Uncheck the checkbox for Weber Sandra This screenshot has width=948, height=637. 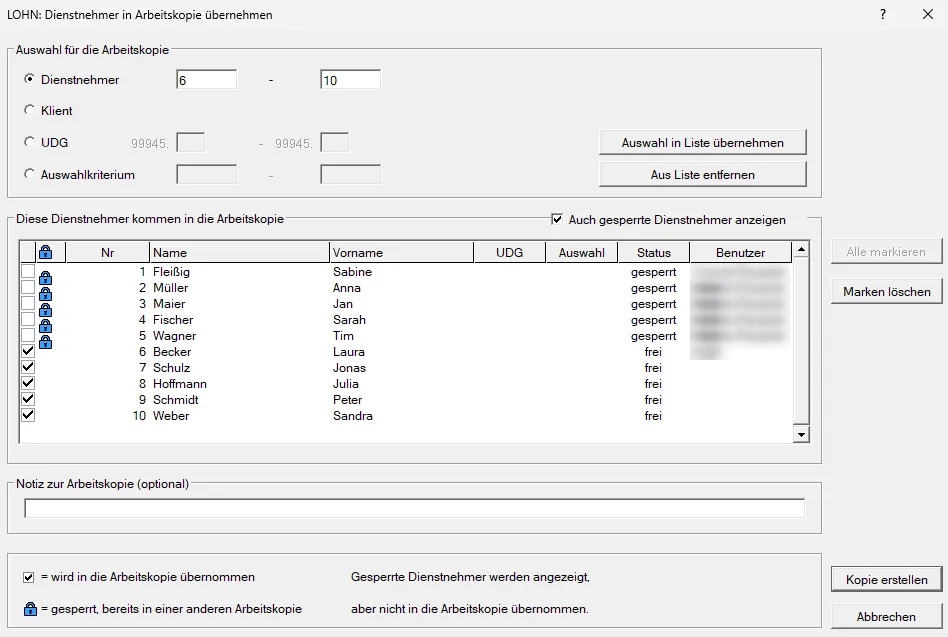coord(28,415)
